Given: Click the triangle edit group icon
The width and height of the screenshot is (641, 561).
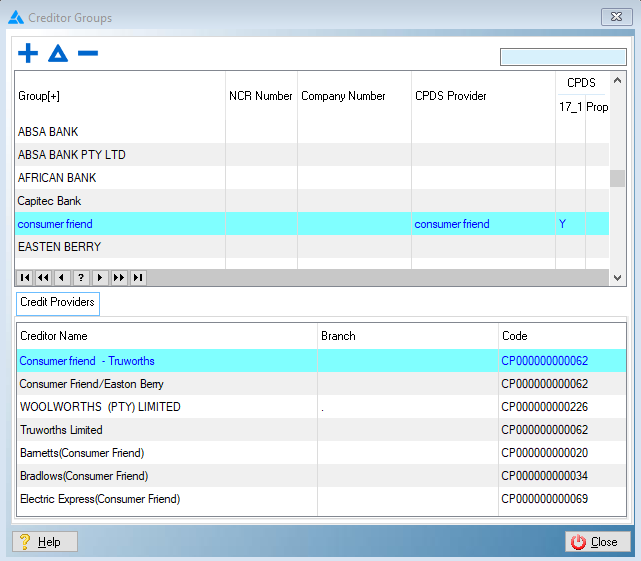Looking at the screenshot, I should (x=58, y=53).
